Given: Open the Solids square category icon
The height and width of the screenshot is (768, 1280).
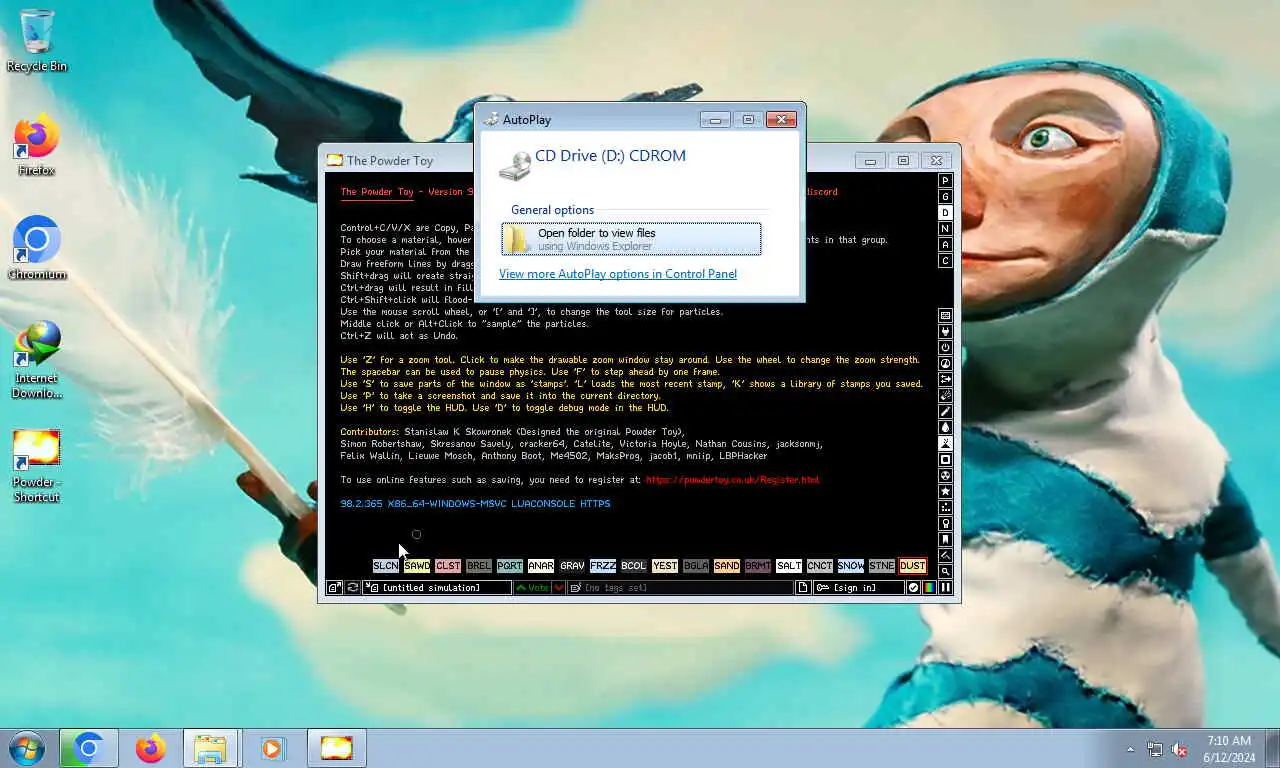Looking at the screenshot, I should coord(945,459).
